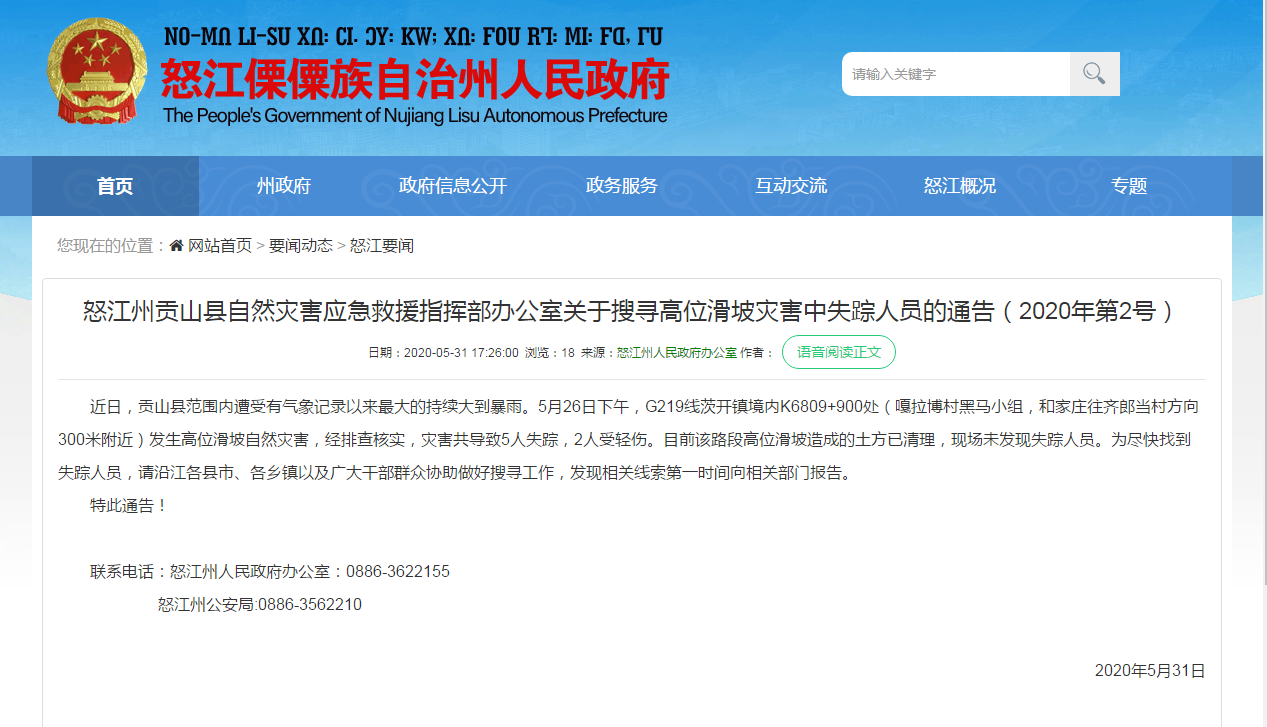Open the 州政府 navigation menu

tap(284, 186)
